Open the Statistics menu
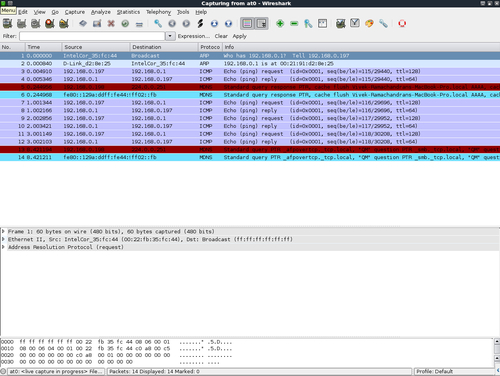This screenshot has height=376, width=500. click(128, 12)
